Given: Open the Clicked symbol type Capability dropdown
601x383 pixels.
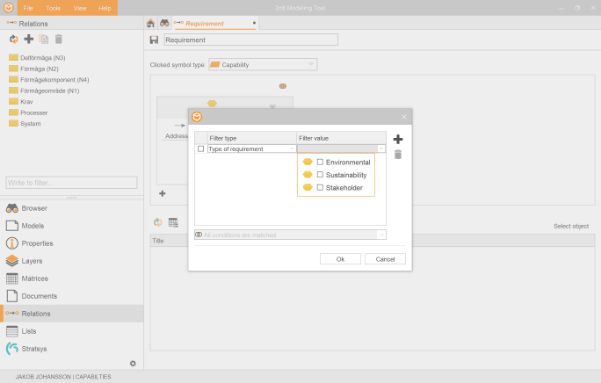Looking at the screenshot, I should pyautogui.click(x=263, y=64).
